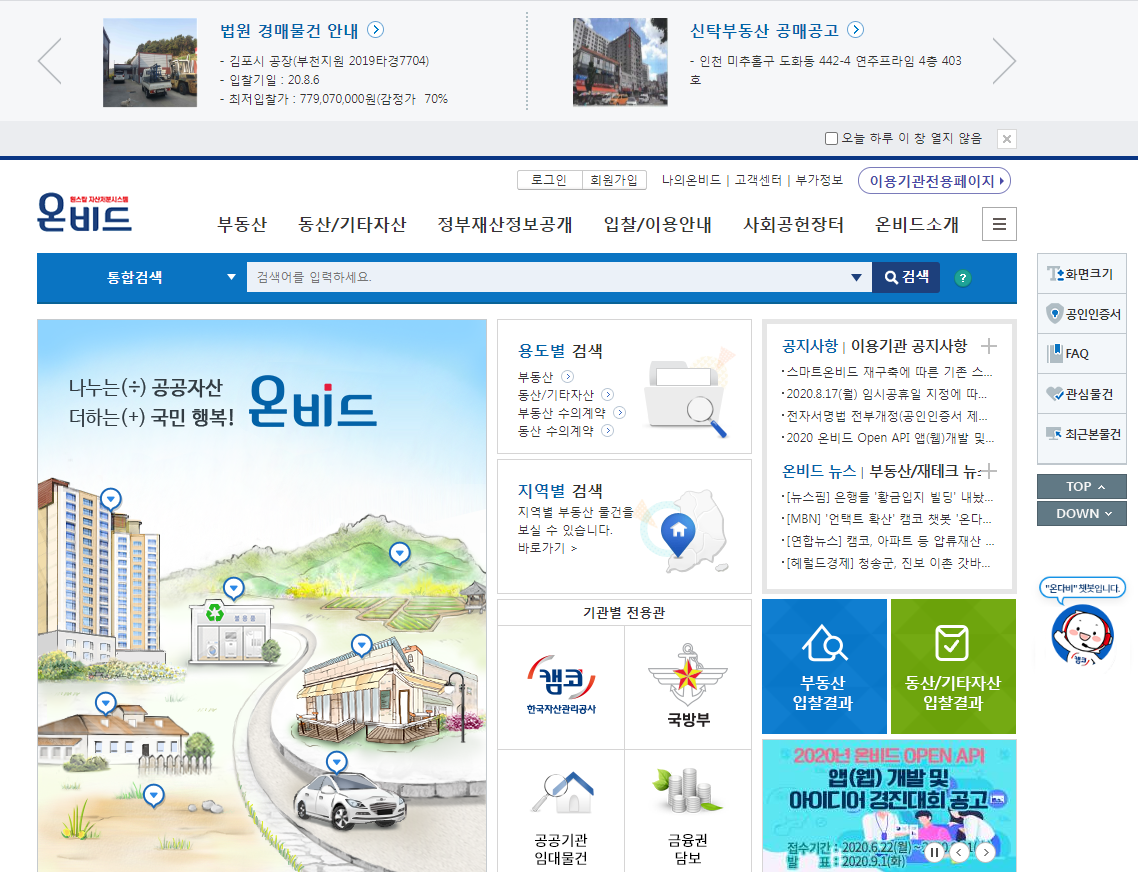Select the 온비드 뉴스 tab

[x=819, y=471]
